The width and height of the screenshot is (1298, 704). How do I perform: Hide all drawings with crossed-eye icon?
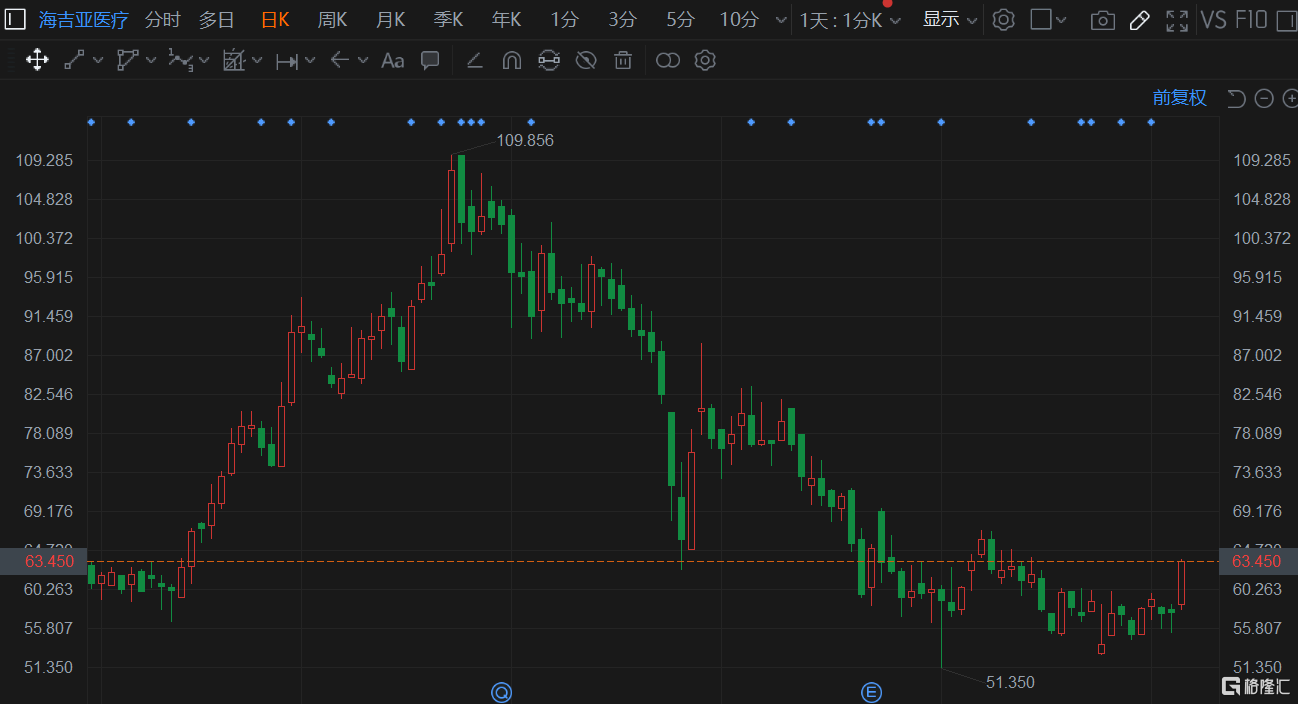click(x=586, y=61)
